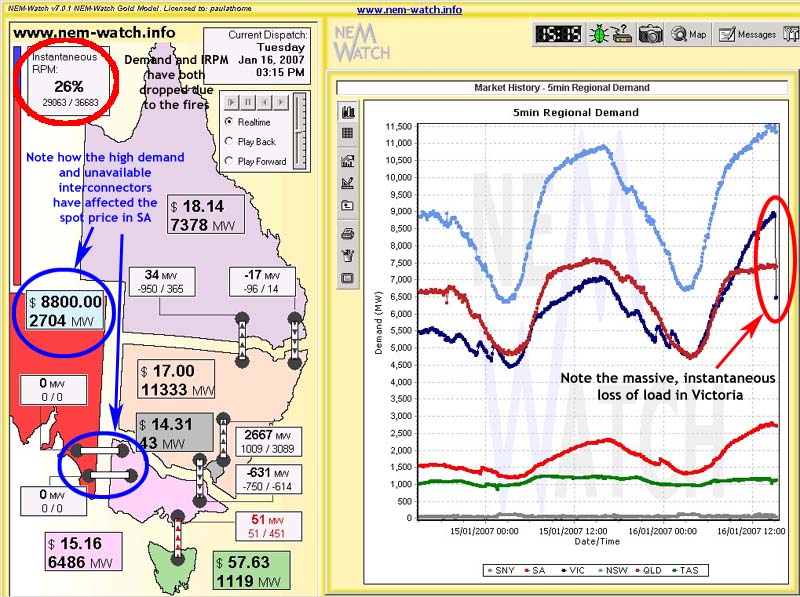
Task: Click the Tasmania price box $57.63
Action: tap(252, 571)
